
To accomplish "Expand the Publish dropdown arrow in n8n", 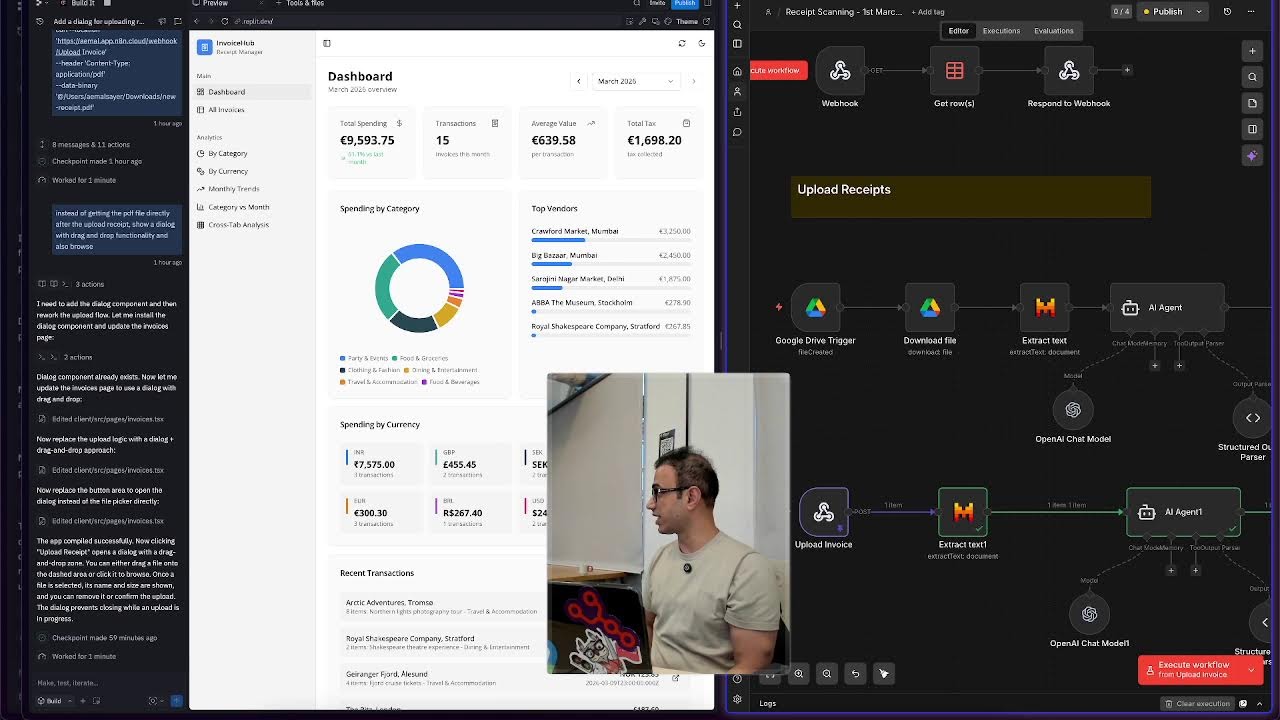I will [1199, 12].
